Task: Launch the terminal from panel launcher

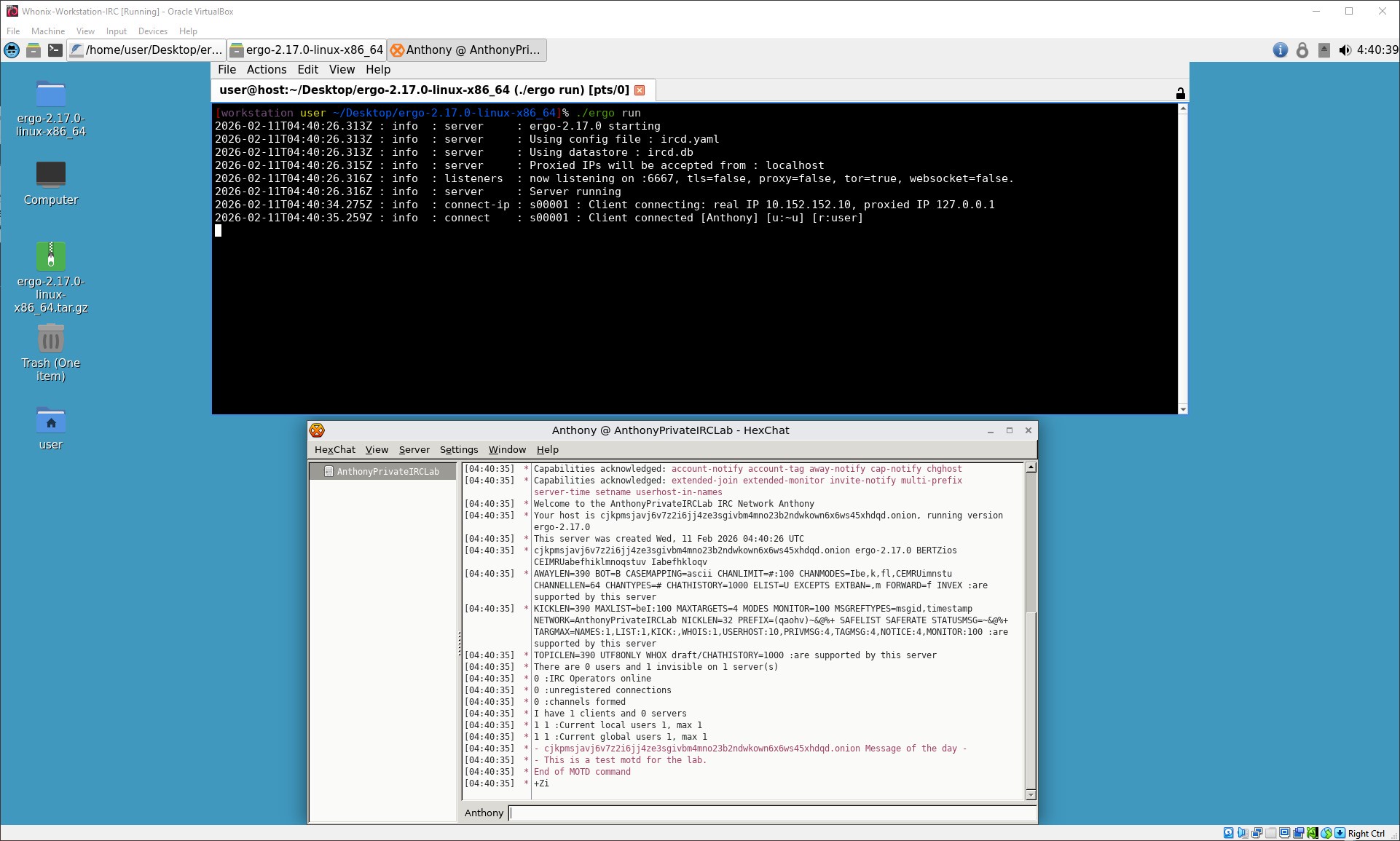Action: (55, 50)
